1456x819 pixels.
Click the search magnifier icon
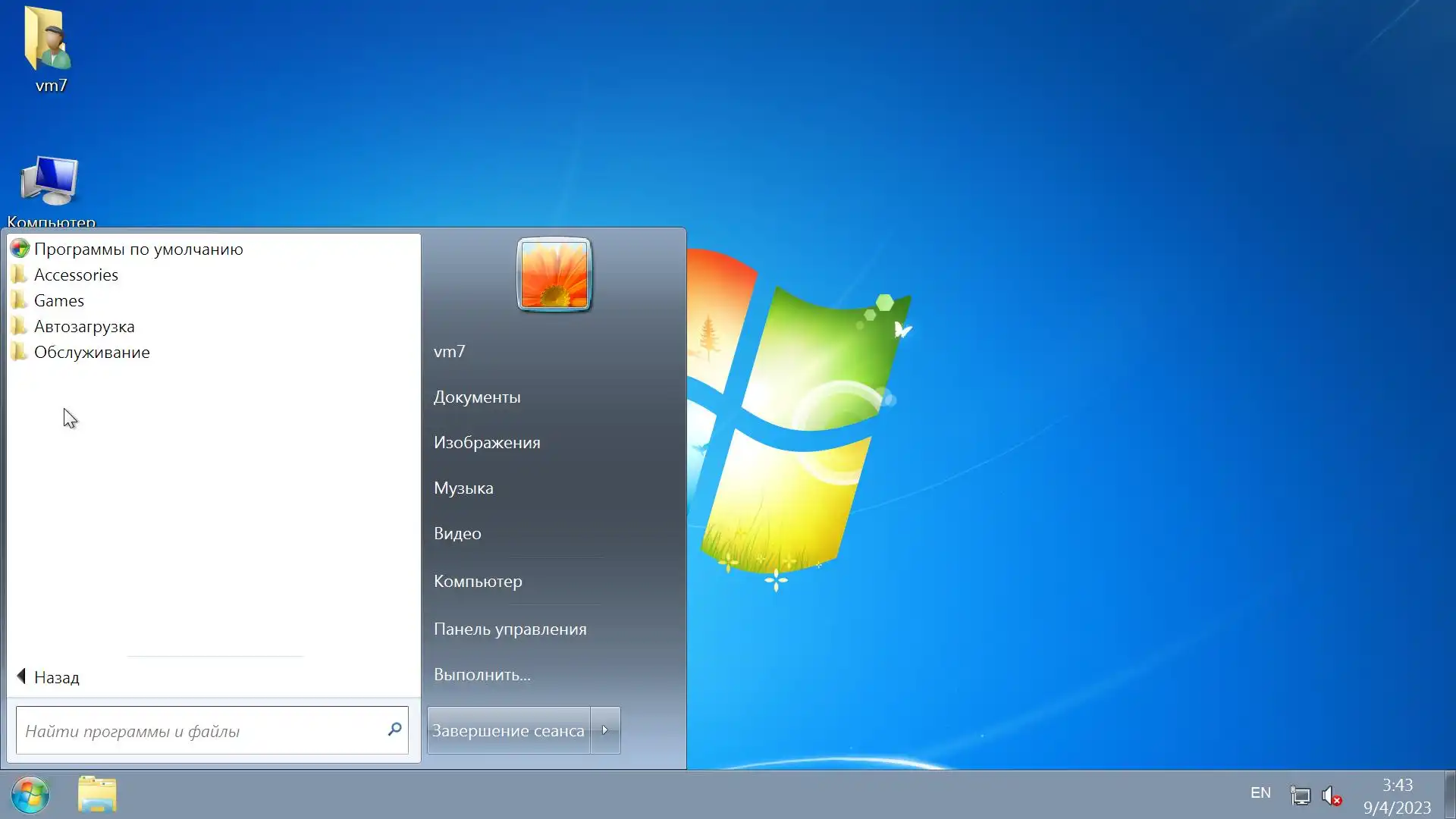point(394,730)
